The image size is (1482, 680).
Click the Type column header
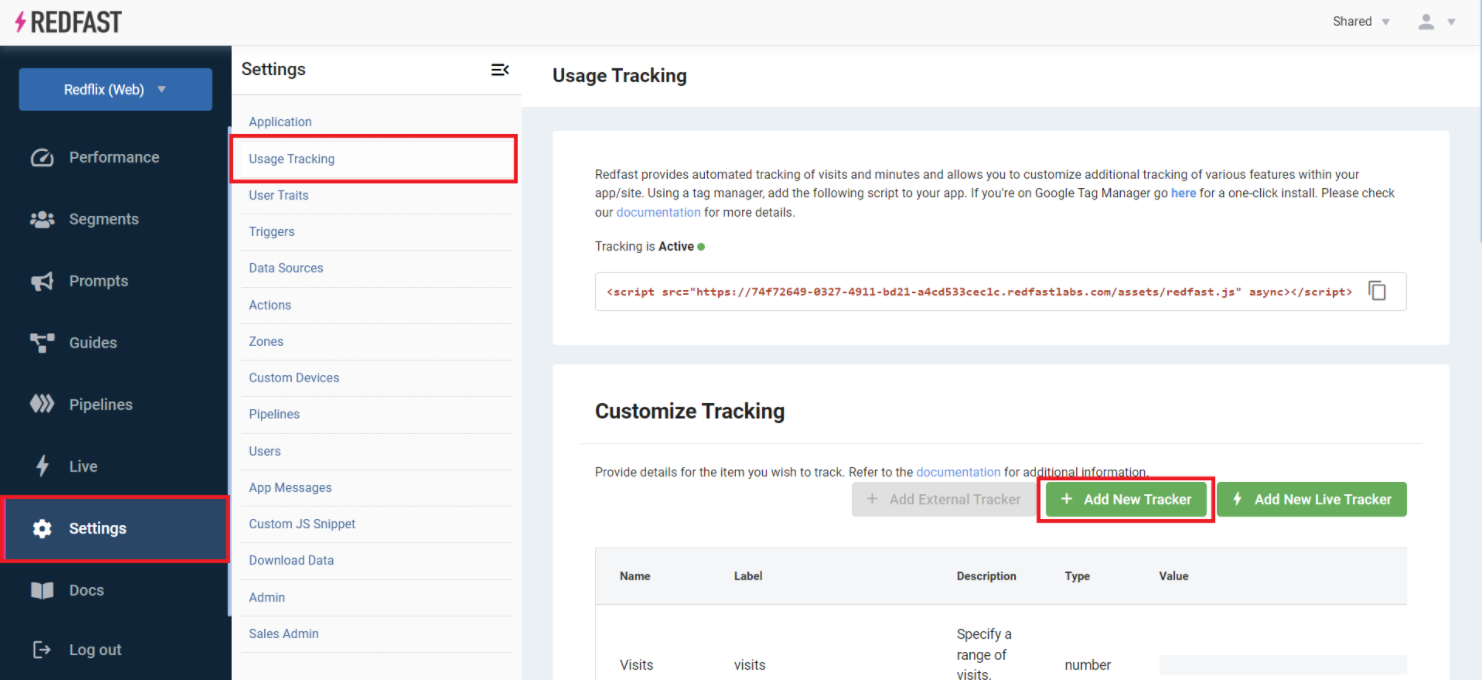coord(1077,576)
